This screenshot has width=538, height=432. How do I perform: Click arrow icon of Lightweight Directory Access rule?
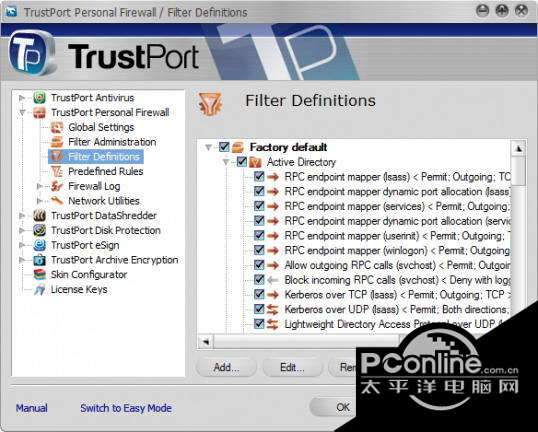tap(273, 324)
